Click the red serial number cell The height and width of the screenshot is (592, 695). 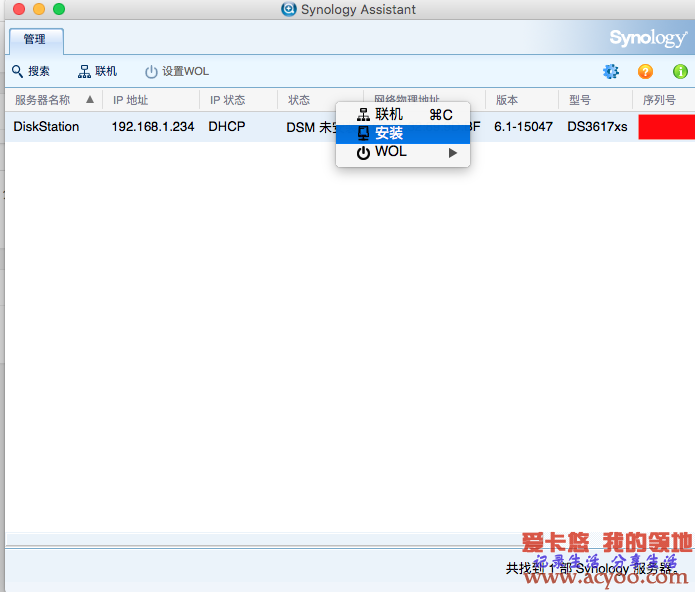[x=667, y=127]
